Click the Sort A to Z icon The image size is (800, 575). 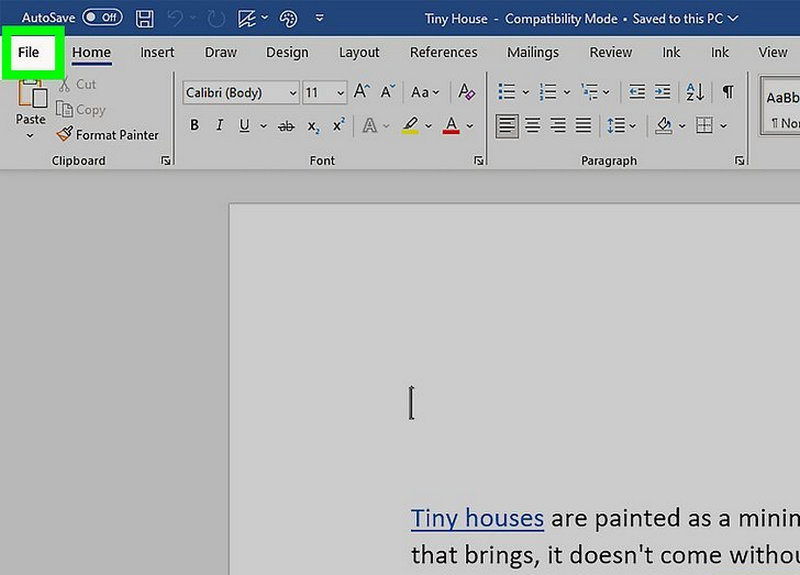click(x=694, y=92)
